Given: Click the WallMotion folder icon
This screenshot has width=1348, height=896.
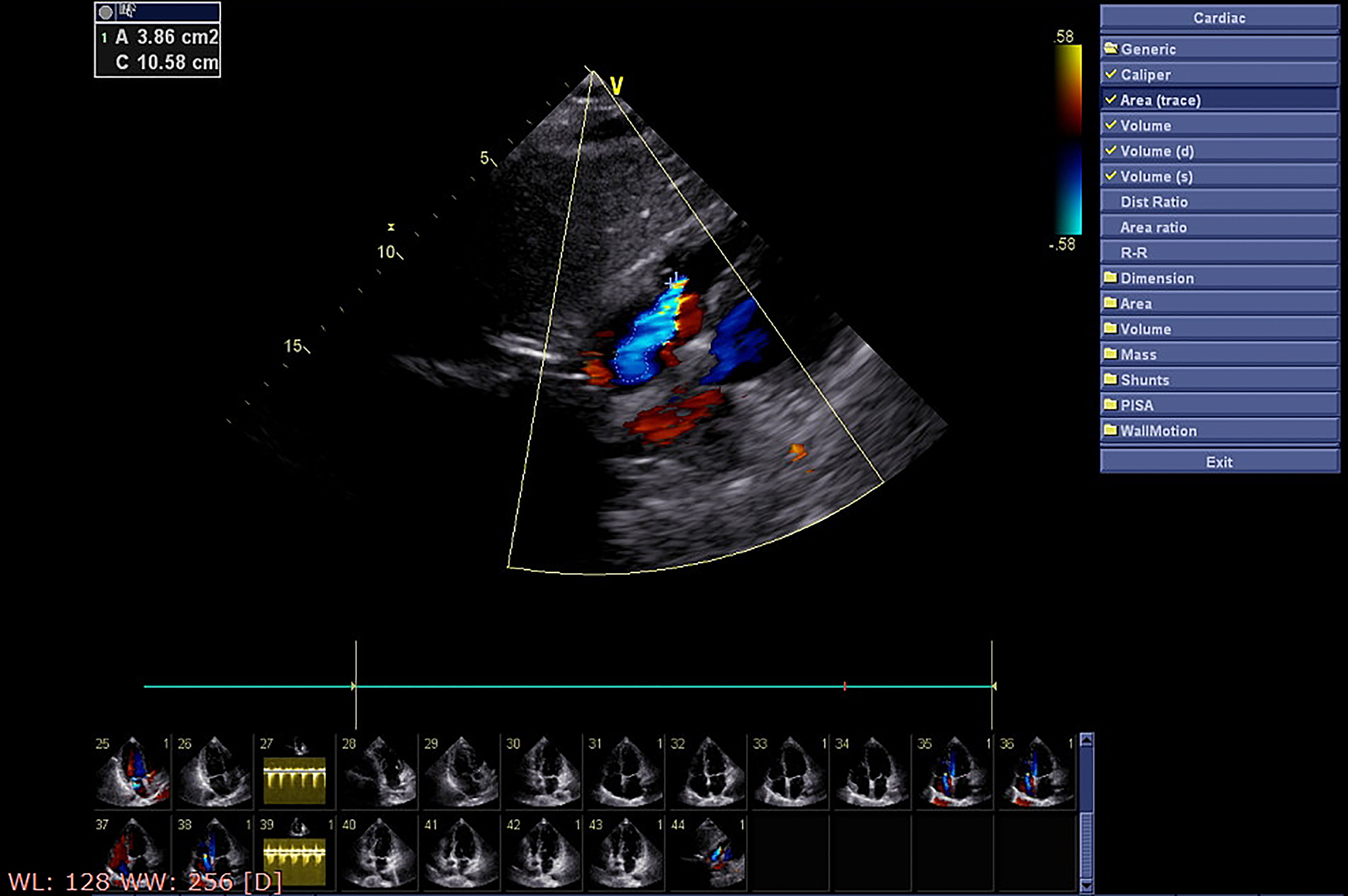Looking at the screenshot, I should (1111, 430).
